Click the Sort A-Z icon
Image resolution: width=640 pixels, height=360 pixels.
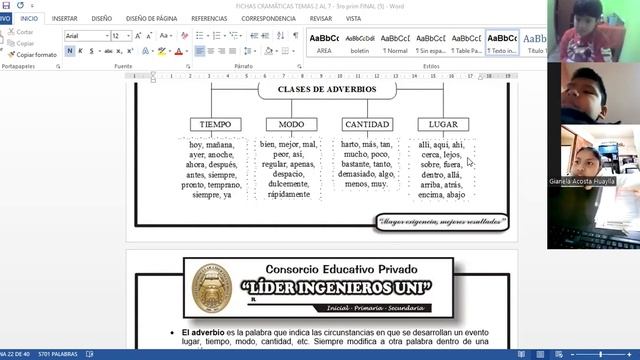pyautogui.click(x=280, y=36)
